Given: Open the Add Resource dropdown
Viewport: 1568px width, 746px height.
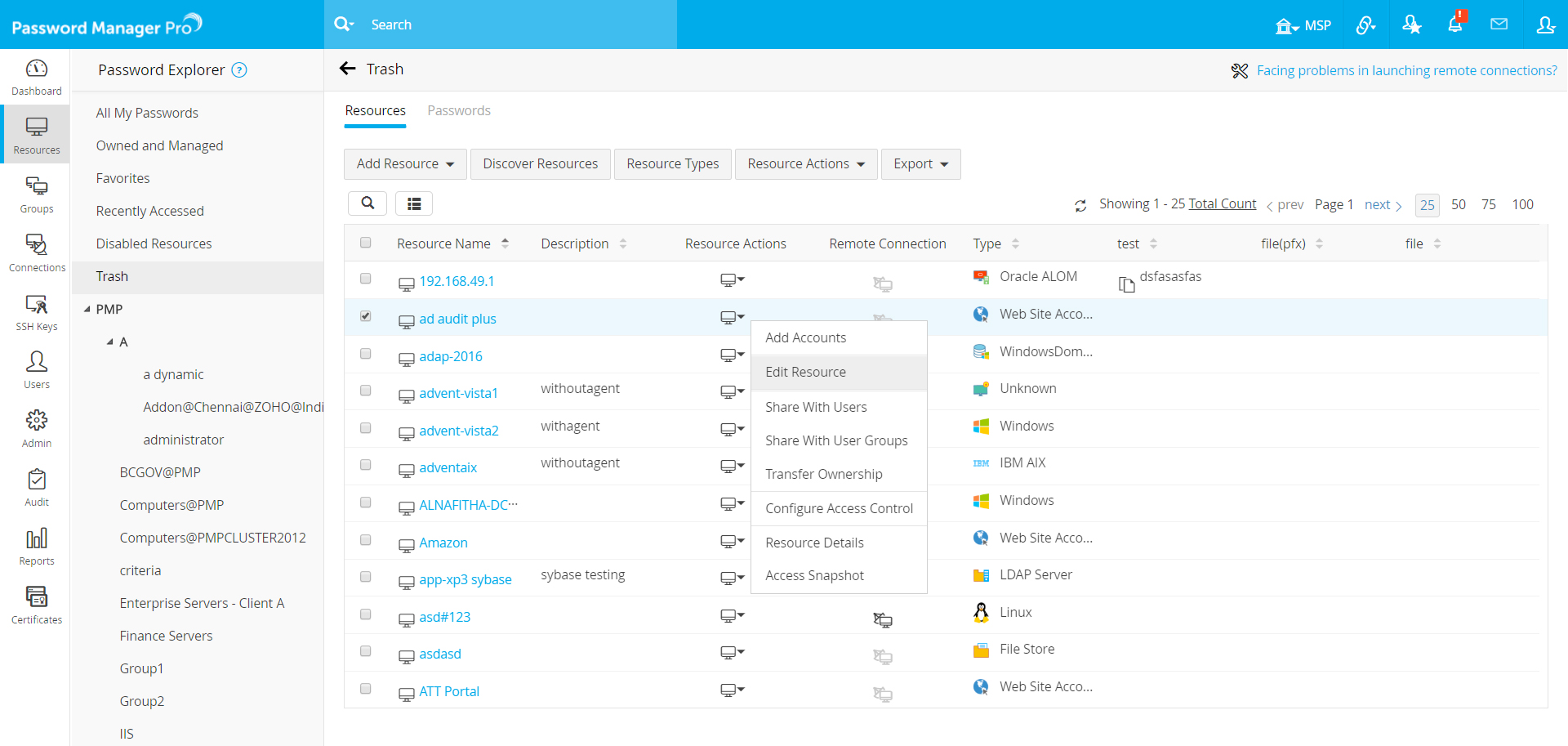Looking at the screenshot, I should click(x=405, y=164).
